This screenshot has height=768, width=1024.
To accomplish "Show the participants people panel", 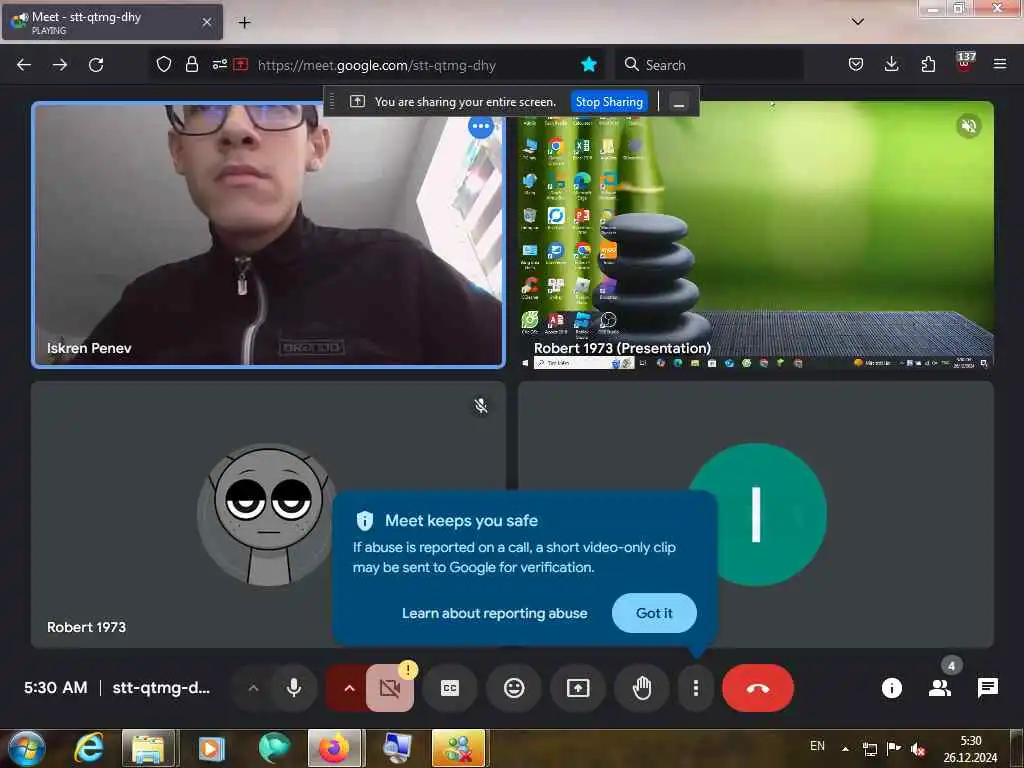I will 940,688.
